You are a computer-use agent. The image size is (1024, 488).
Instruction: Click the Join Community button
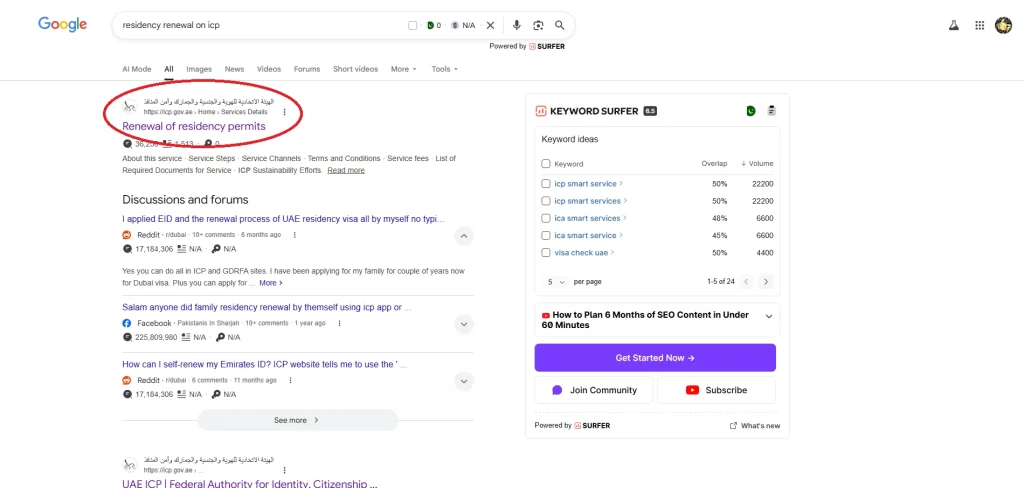tap(594, 390)
